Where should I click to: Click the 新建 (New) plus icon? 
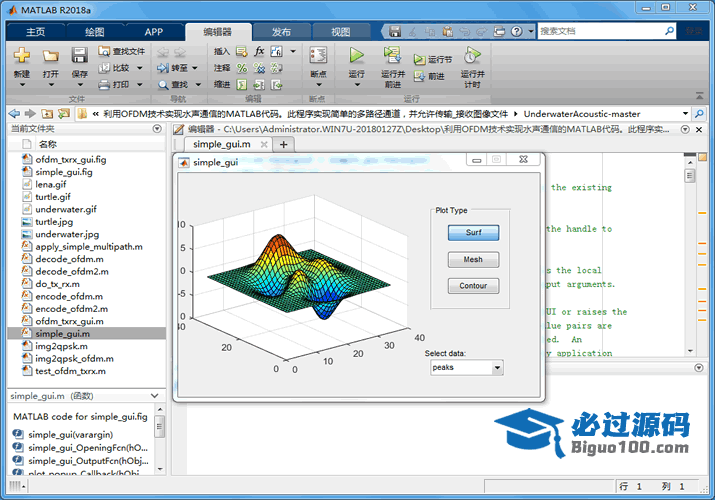pyautogui.click(x=21, y=56)
